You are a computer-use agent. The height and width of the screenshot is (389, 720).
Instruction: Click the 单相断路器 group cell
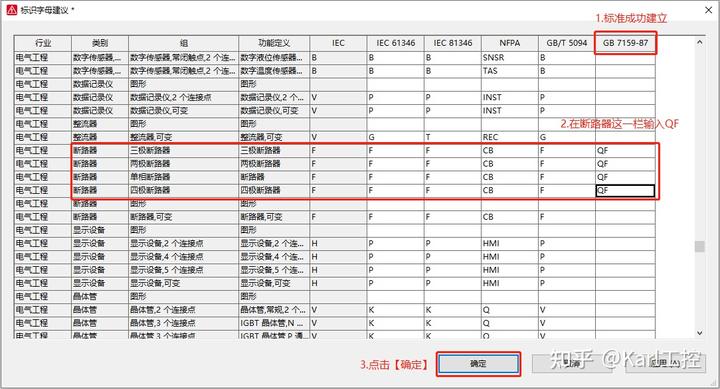click(183, 177)
